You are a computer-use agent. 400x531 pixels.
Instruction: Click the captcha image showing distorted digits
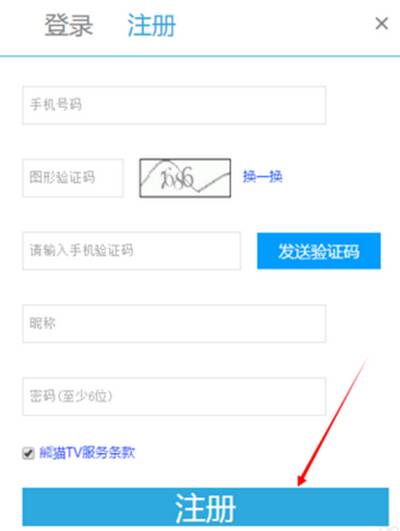click(x=185, y=178)
